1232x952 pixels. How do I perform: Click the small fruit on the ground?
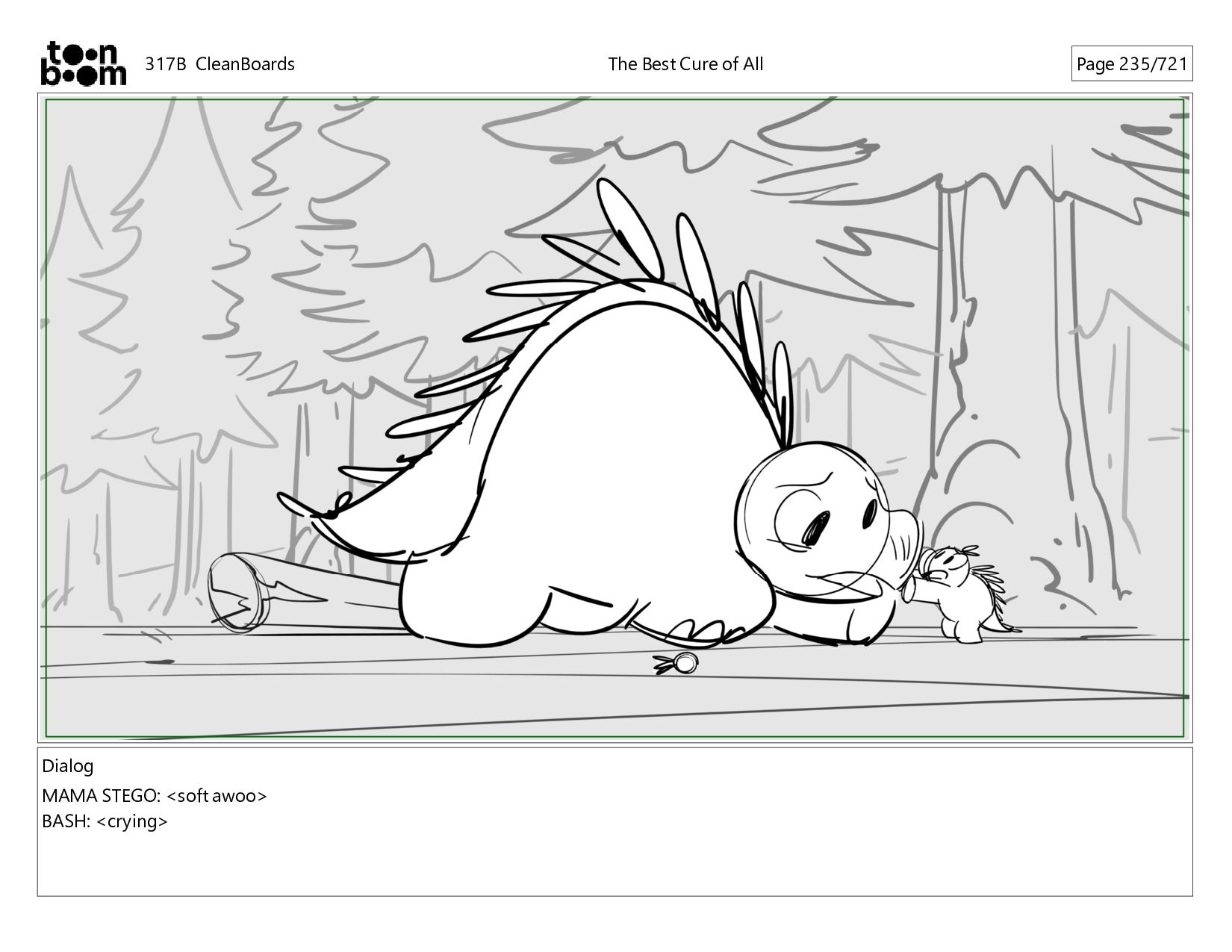[676, 663]
